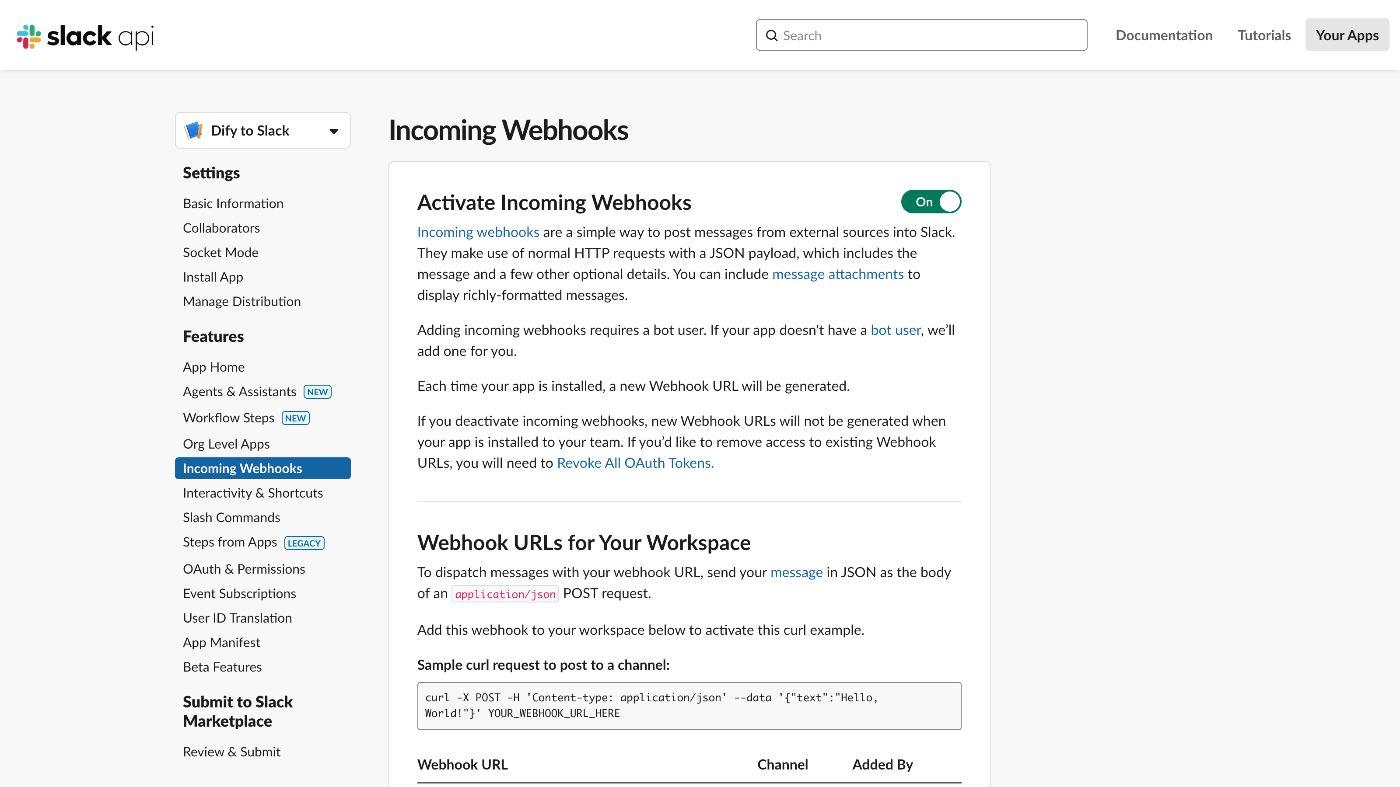Viewport: 1400px width, 787px height.
Task: Go to the Tutorials page
Action: coord(1264,35)
